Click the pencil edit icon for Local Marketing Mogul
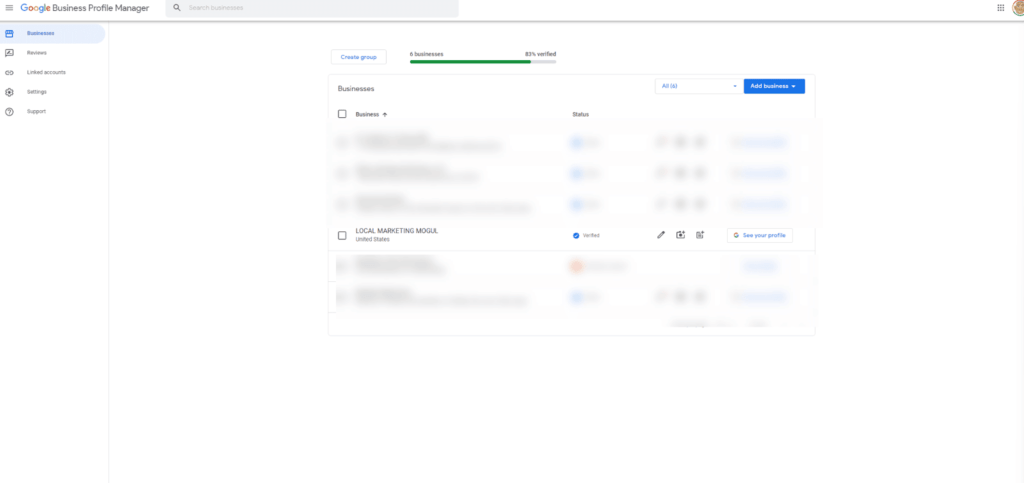 pos(660,235)
